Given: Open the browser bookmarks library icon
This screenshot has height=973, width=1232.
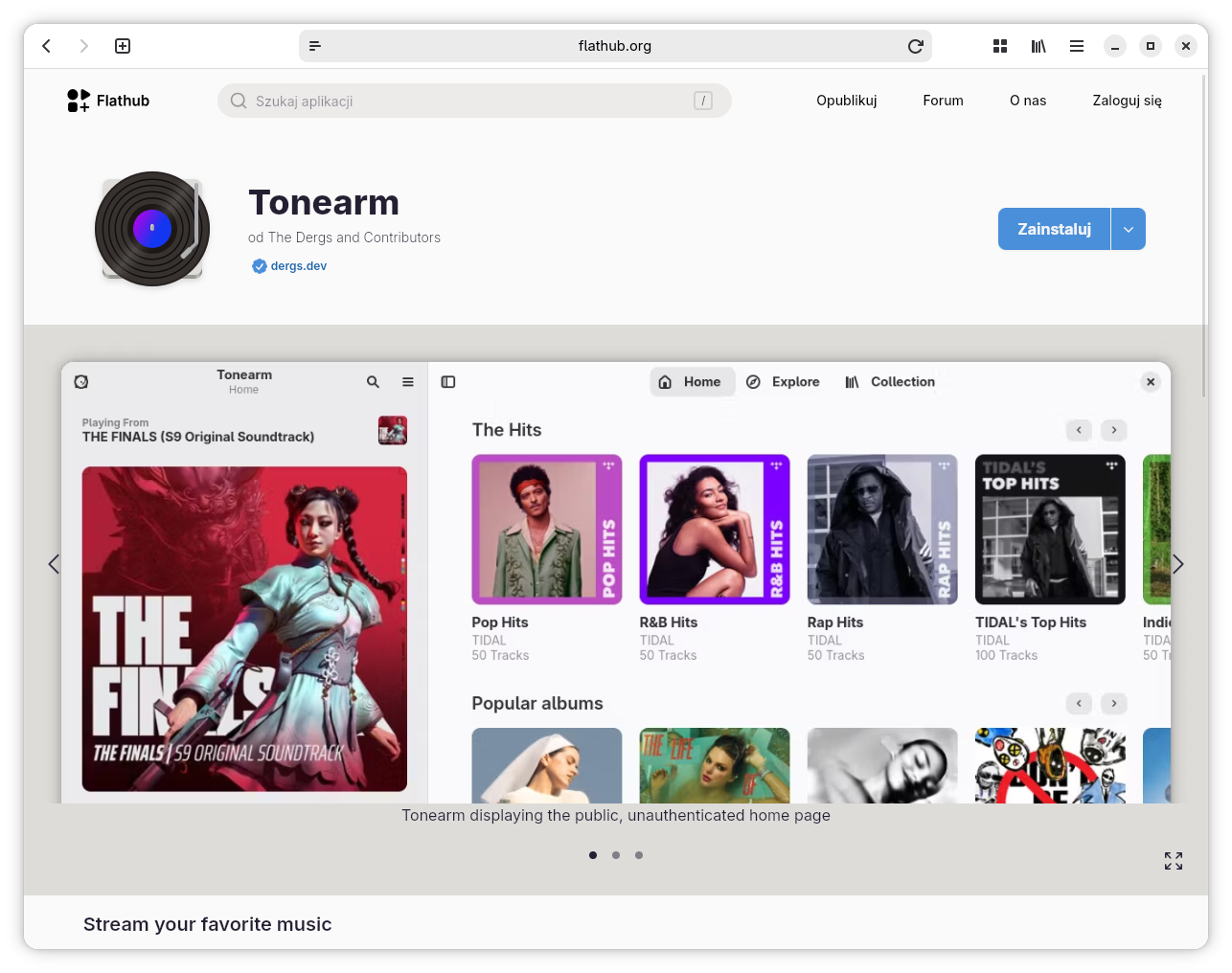Looking at the screenshot, I should [x=1038, y=46].
